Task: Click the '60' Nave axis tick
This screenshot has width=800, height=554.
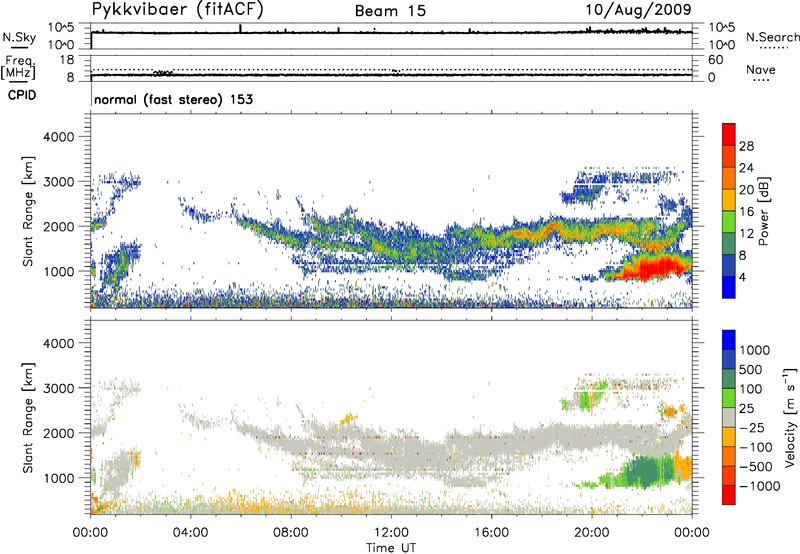Action: [x=715, y=60]
